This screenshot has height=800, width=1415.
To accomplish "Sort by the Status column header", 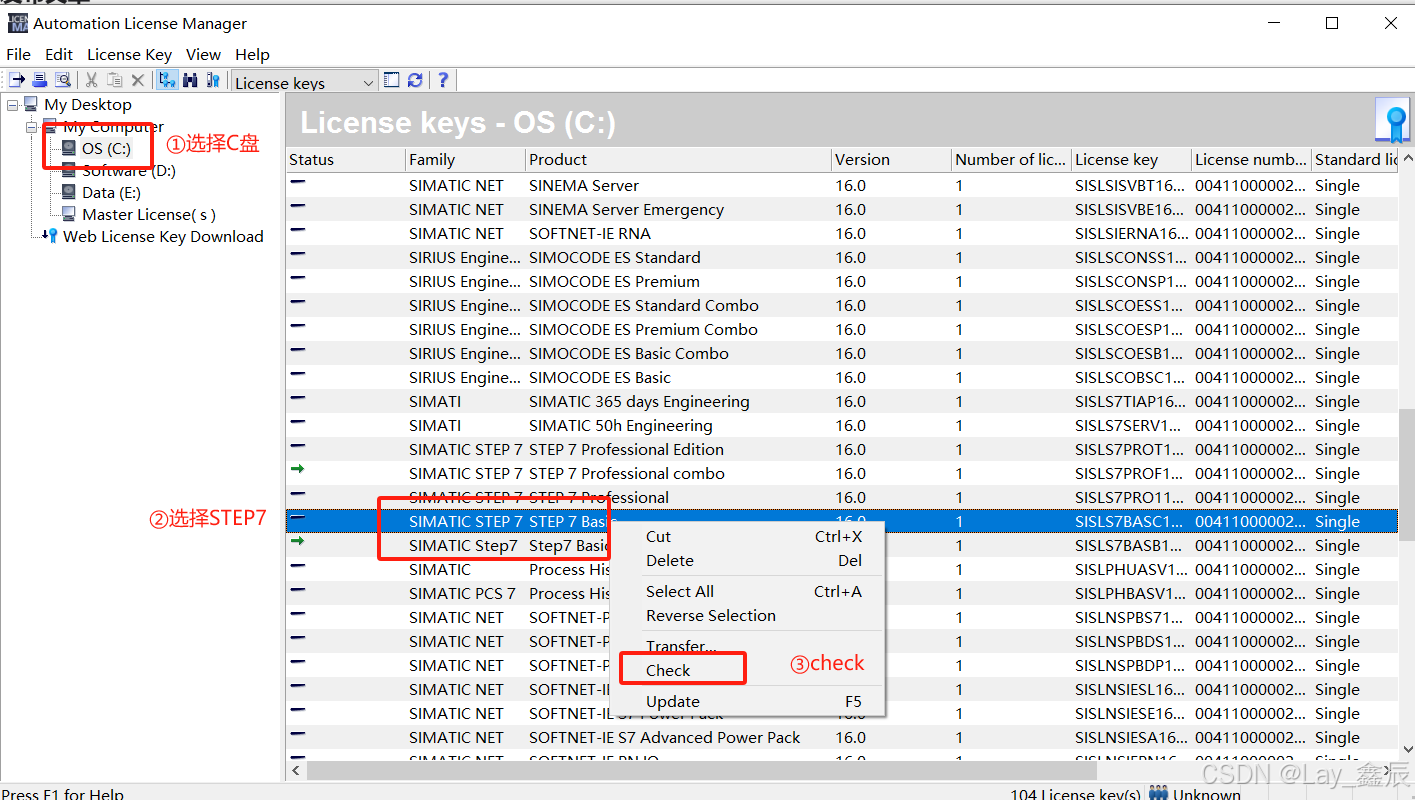I will coord(345,159).
